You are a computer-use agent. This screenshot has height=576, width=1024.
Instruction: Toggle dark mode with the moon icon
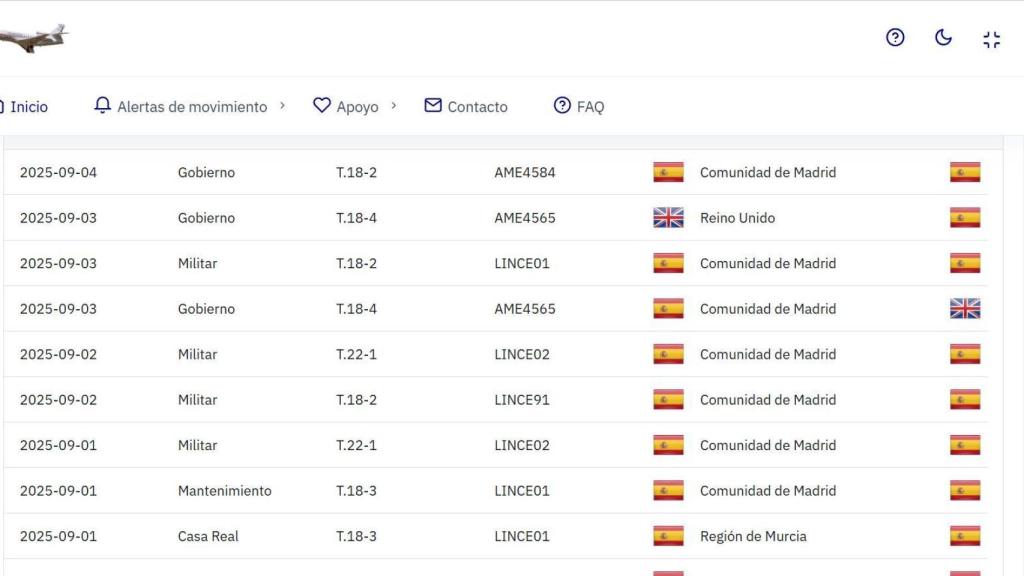point(943,38)
